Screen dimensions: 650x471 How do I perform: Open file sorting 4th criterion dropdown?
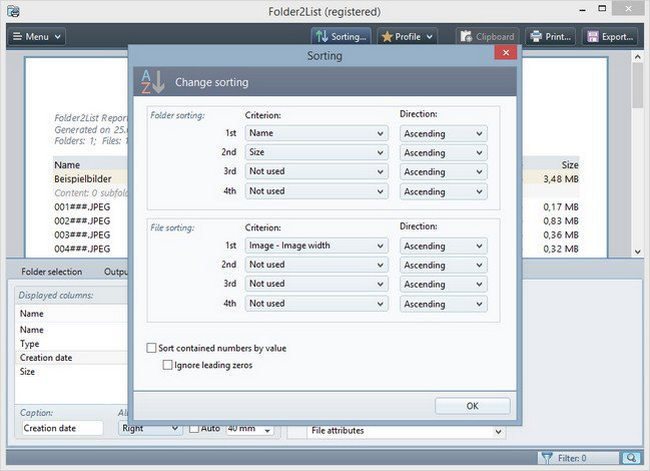pos(316,303)
